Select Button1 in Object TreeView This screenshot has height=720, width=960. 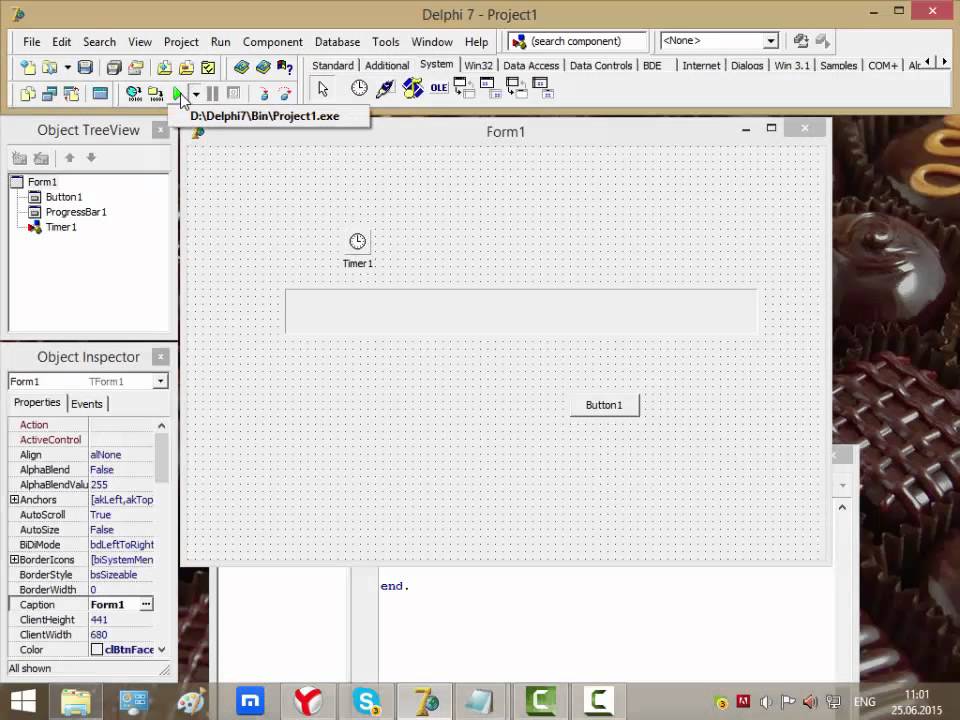click(64, 197)
